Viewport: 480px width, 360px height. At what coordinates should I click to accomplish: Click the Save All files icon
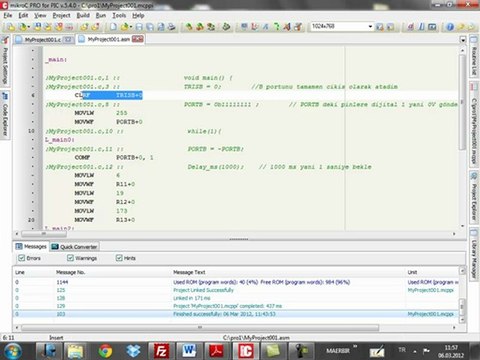point(150,27)
